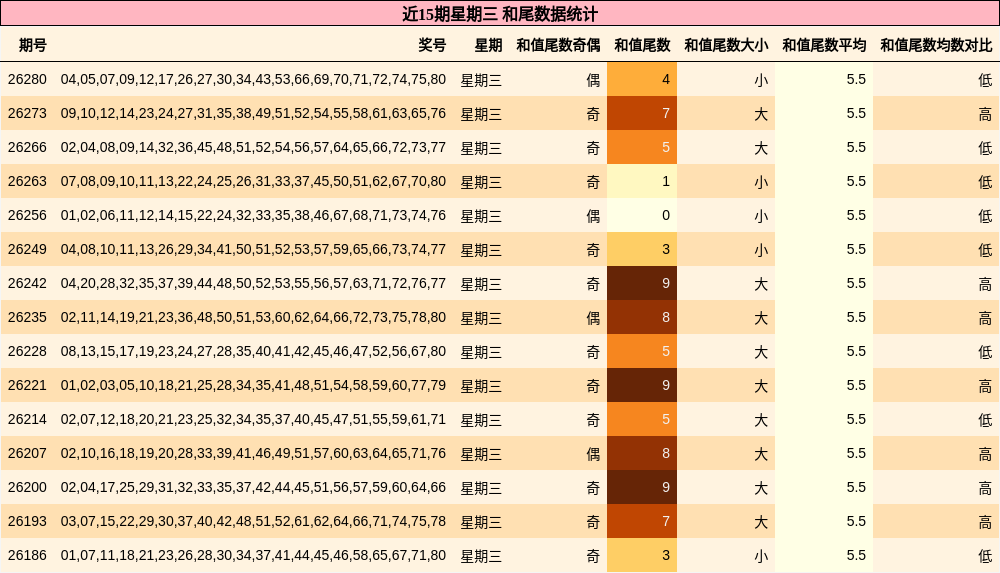Click tail-number cell 8 in row 26235
This screenshot has height=573, width=1000.
coord(642,317)
